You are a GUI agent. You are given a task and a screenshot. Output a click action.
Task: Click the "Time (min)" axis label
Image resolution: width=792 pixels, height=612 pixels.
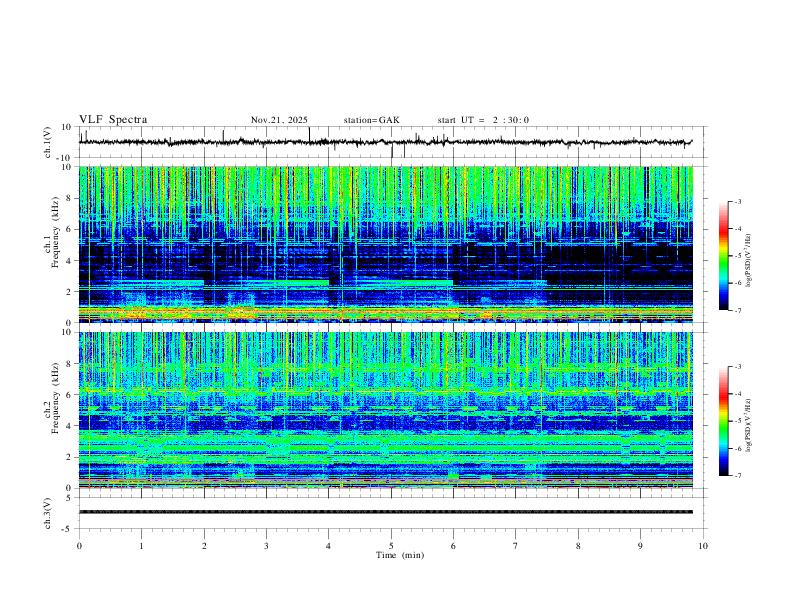point(400,555)
